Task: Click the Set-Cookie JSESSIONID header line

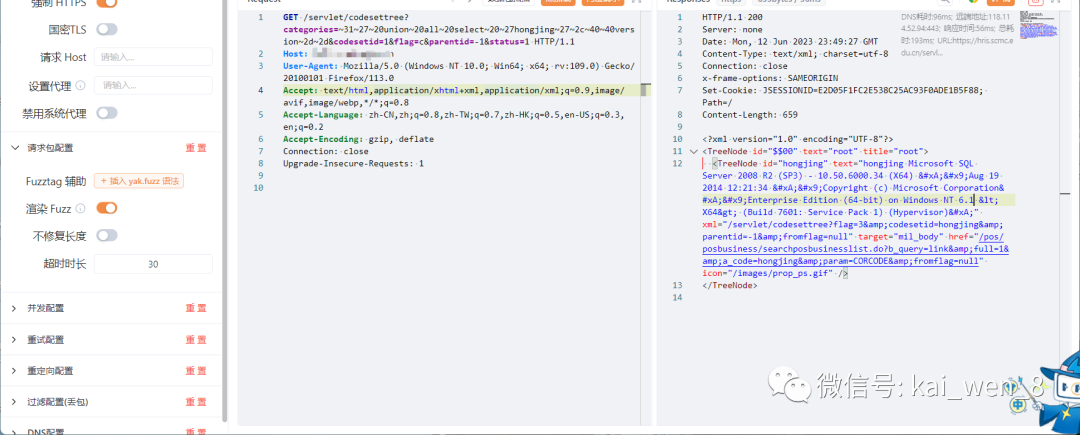Action: [x=844, y=96]
